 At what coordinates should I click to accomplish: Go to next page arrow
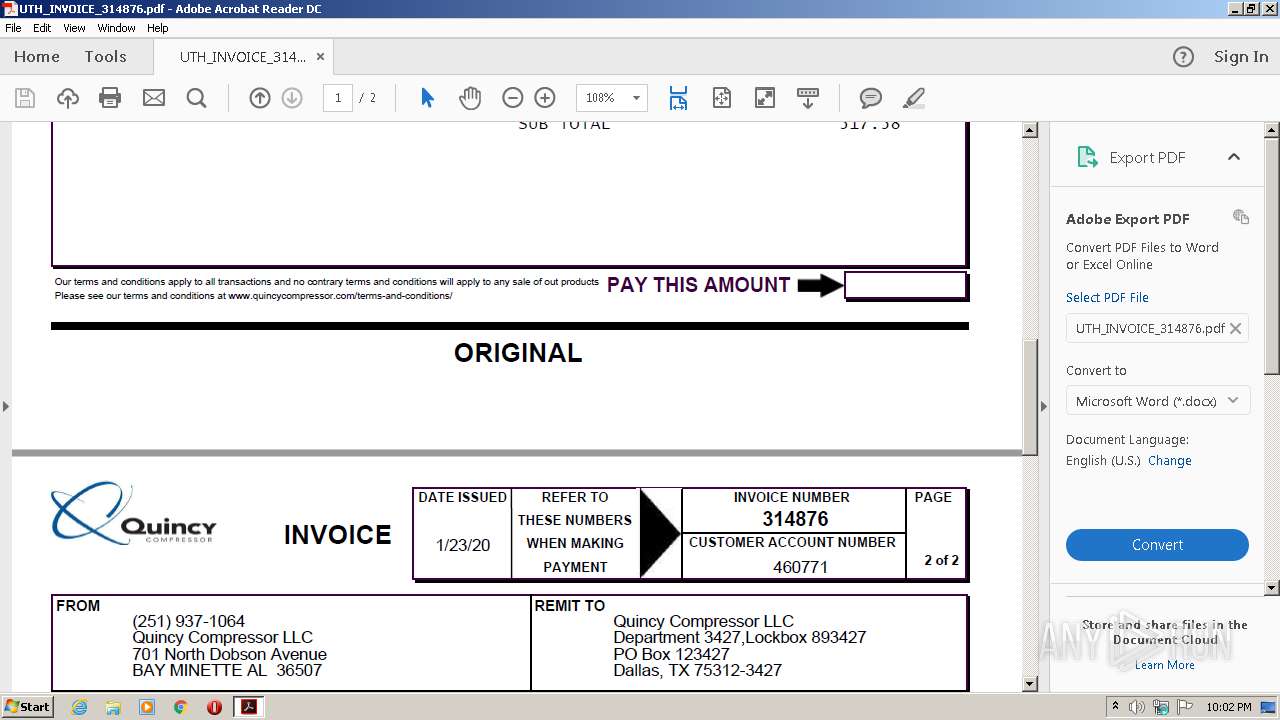(x=292, y=98)
